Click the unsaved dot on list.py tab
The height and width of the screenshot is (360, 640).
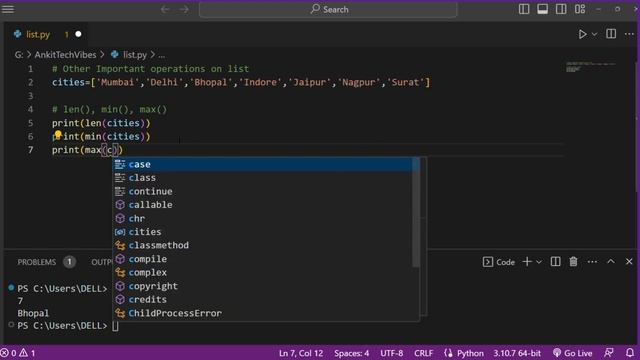pos(78,34)
